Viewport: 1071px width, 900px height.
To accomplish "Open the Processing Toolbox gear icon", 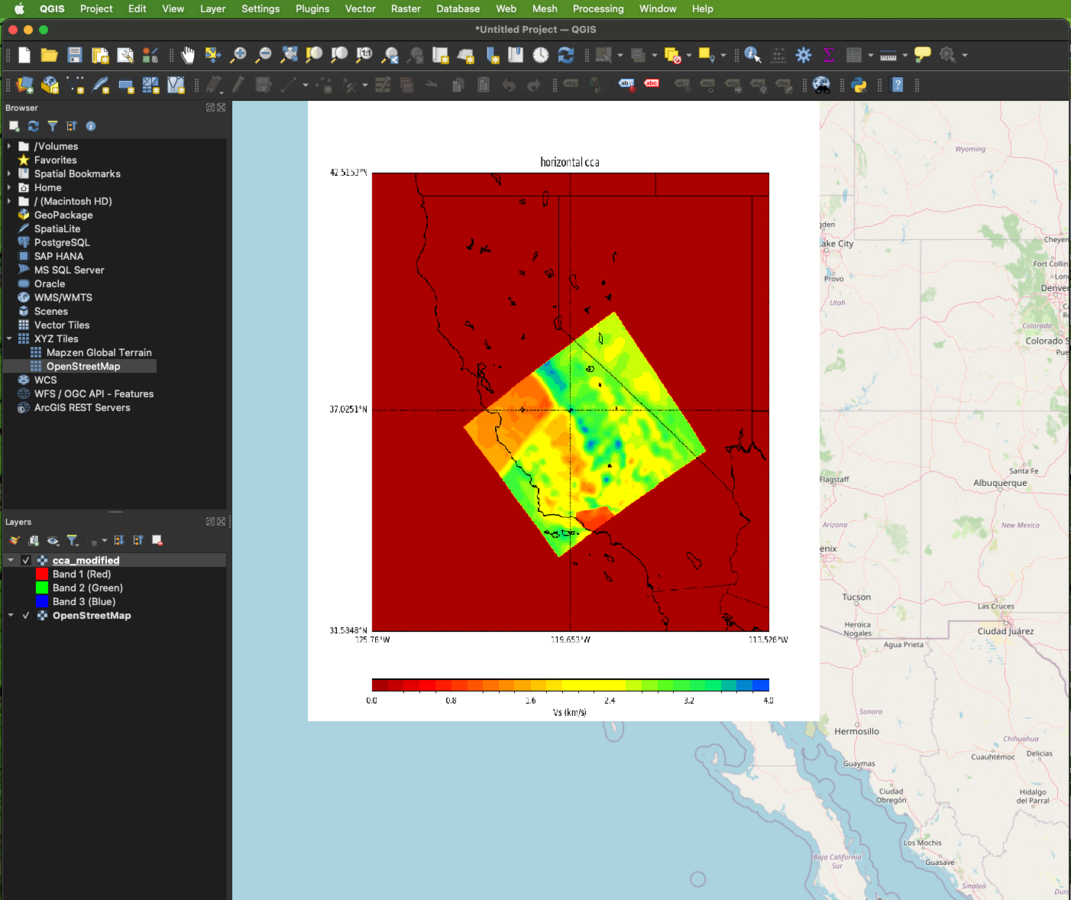I will (803, 55).
